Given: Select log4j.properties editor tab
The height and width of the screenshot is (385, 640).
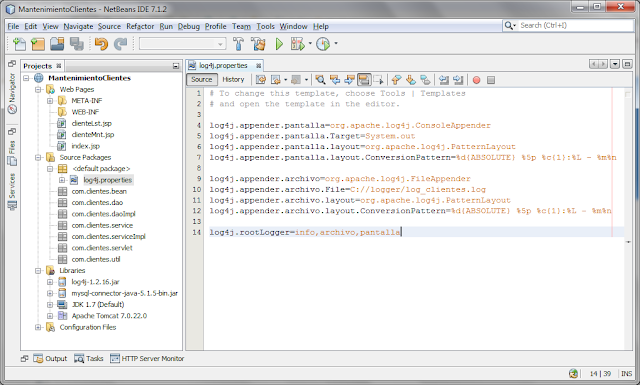Looking at the screenshot, I should 223,66.
